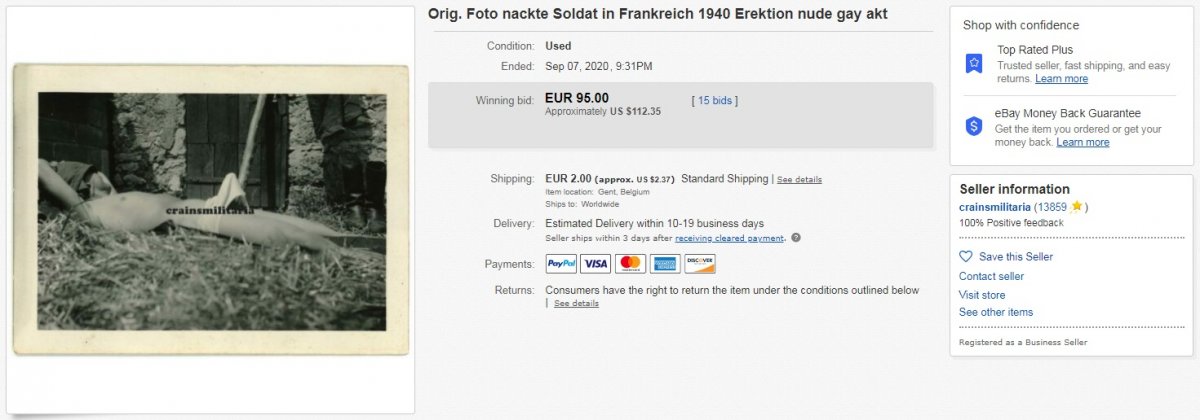Viewport: 1200px width, 420px height.
Task: Click the Visa card icon
Action: [x=596, y=264]
